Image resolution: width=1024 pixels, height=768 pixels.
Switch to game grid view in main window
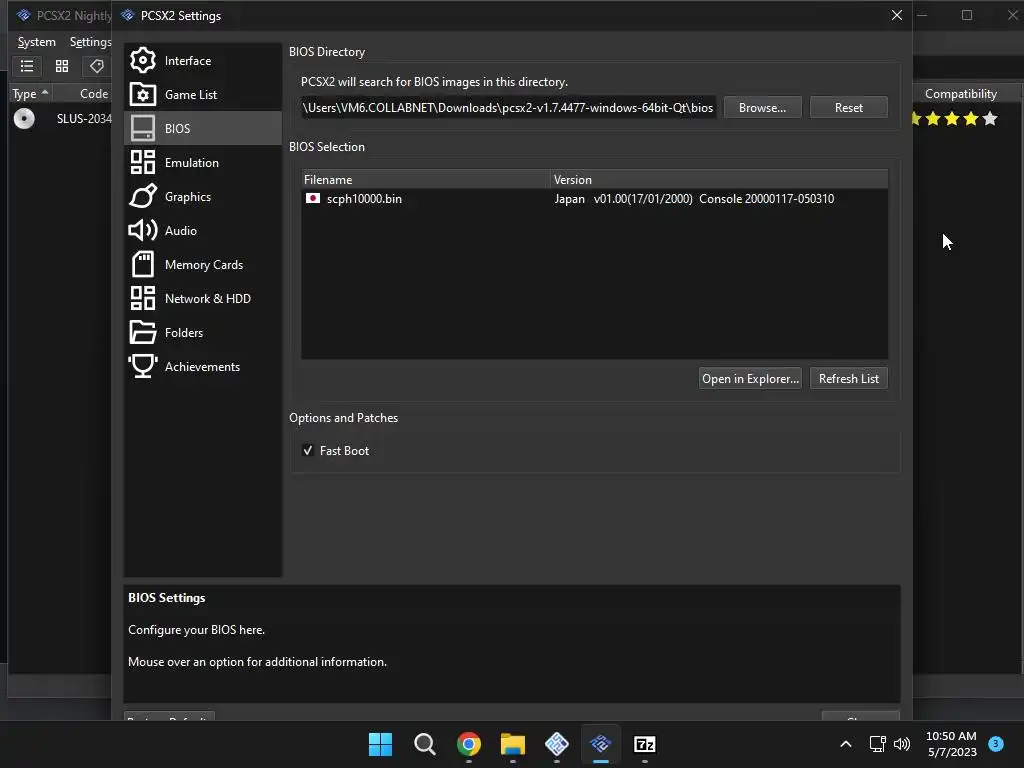(62, 66)
